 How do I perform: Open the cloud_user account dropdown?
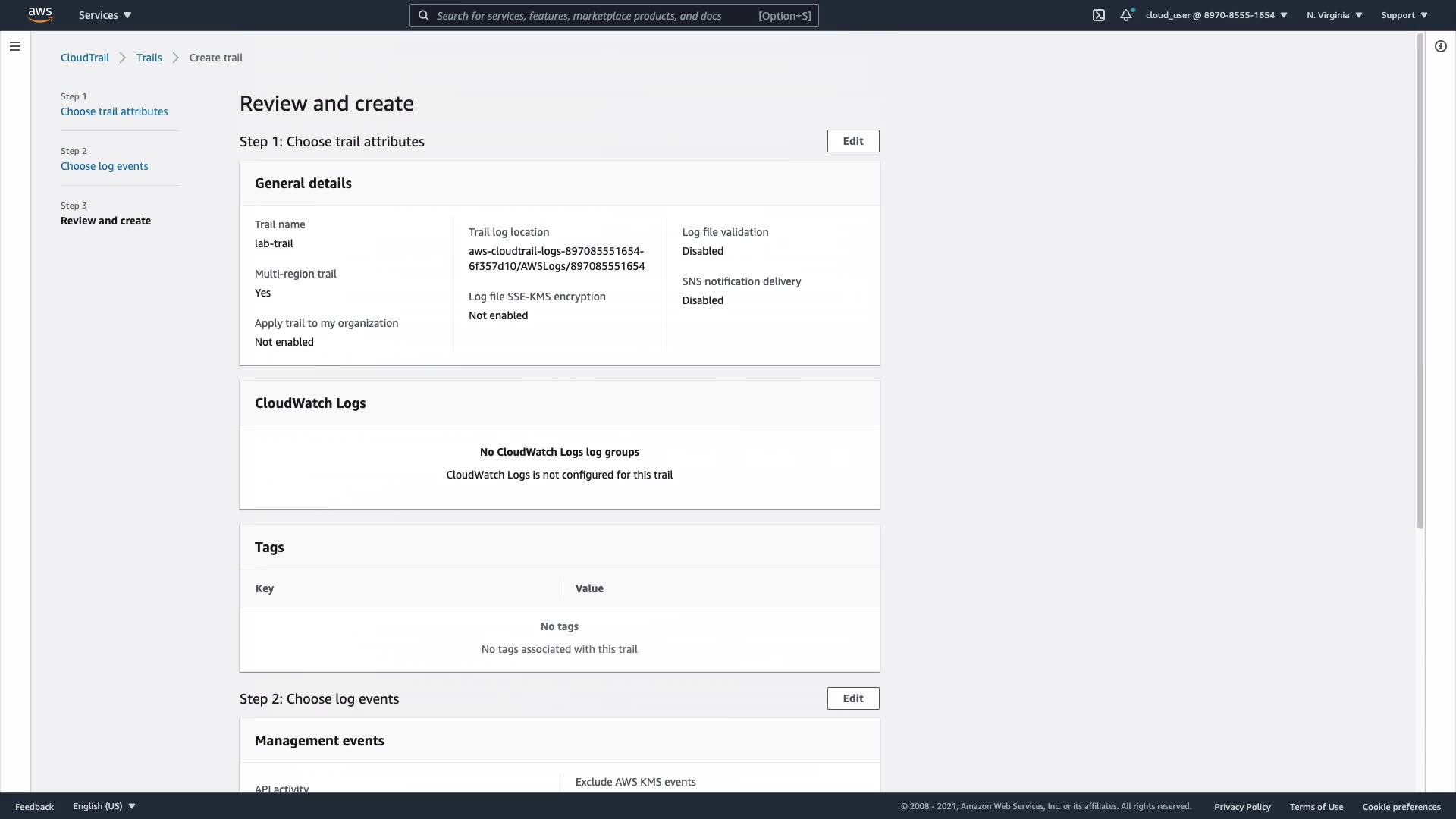(1216, 15)
